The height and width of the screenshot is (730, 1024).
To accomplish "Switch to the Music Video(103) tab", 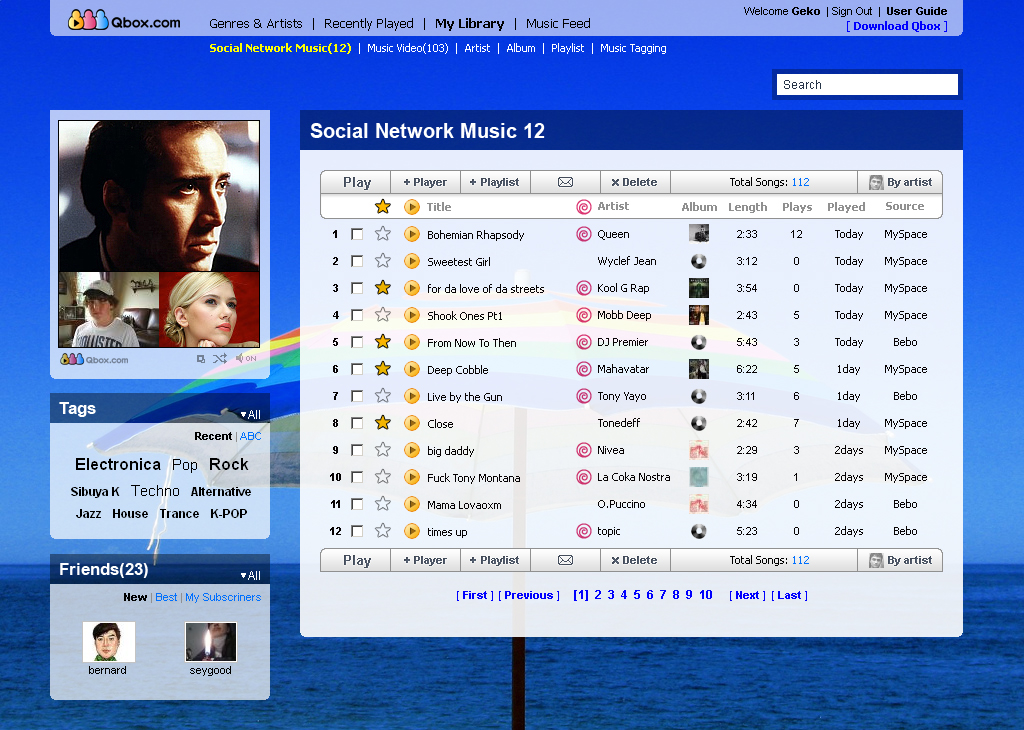I will click(x=408, y=48).
